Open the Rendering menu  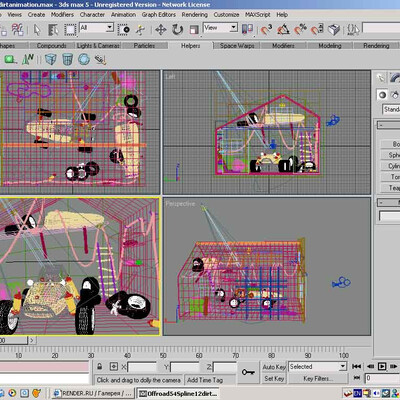point(195,15)
